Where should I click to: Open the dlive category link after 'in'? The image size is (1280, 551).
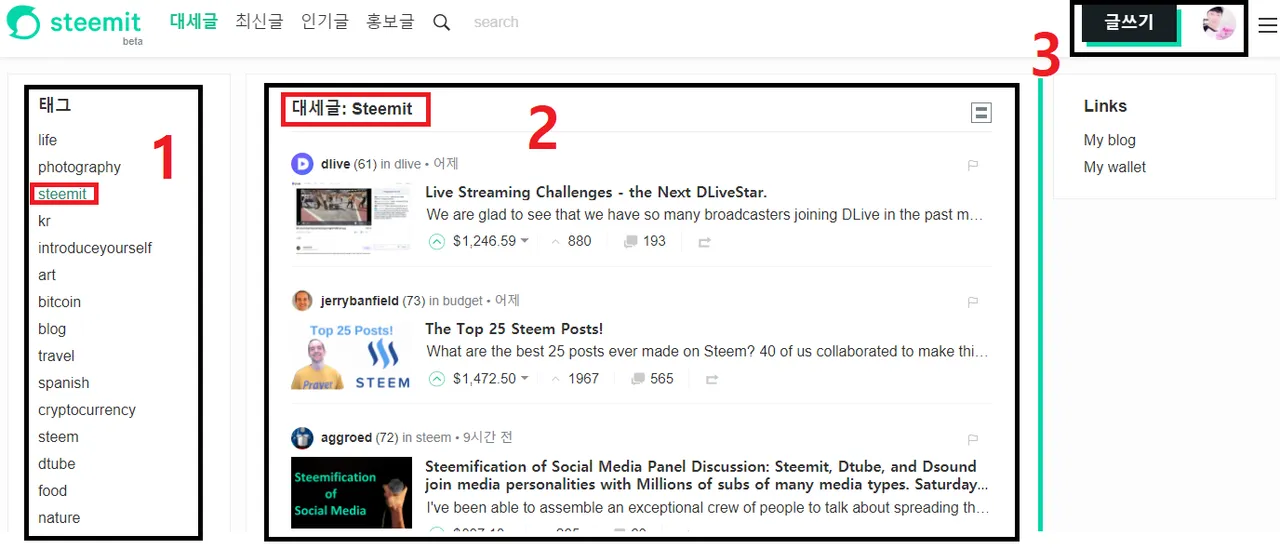pos(407,164)
